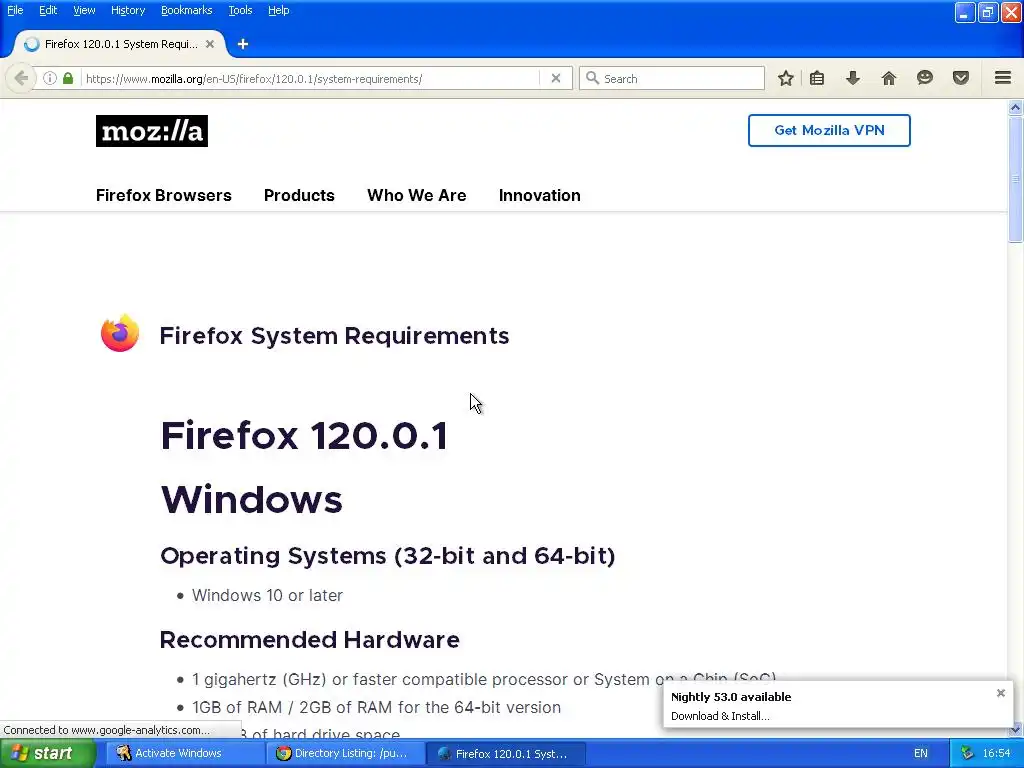Click the scrollbar down arrow

[x=1015, y=730]
